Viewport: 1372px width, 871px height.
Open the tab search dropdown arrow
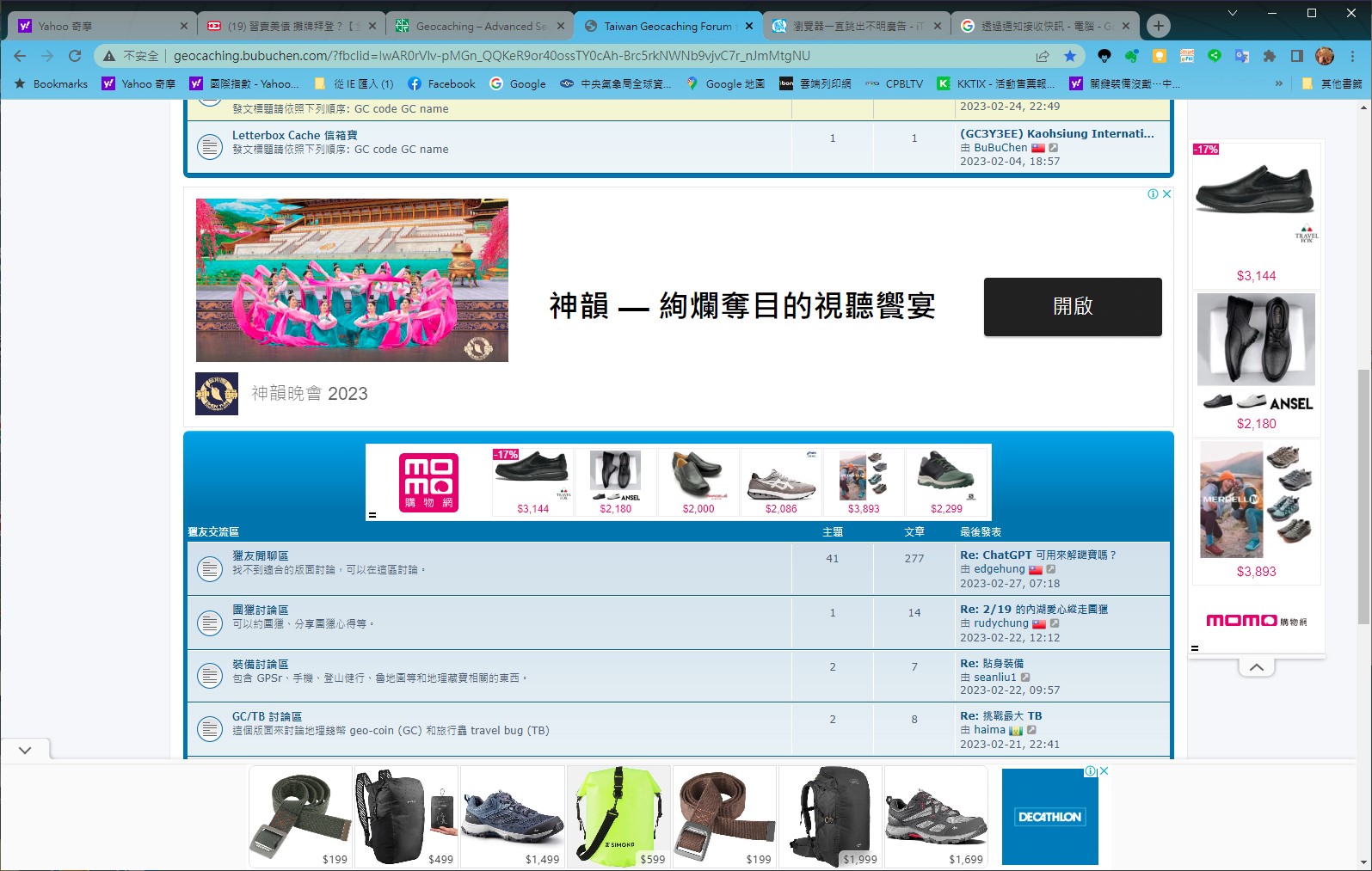(1232, 13)
